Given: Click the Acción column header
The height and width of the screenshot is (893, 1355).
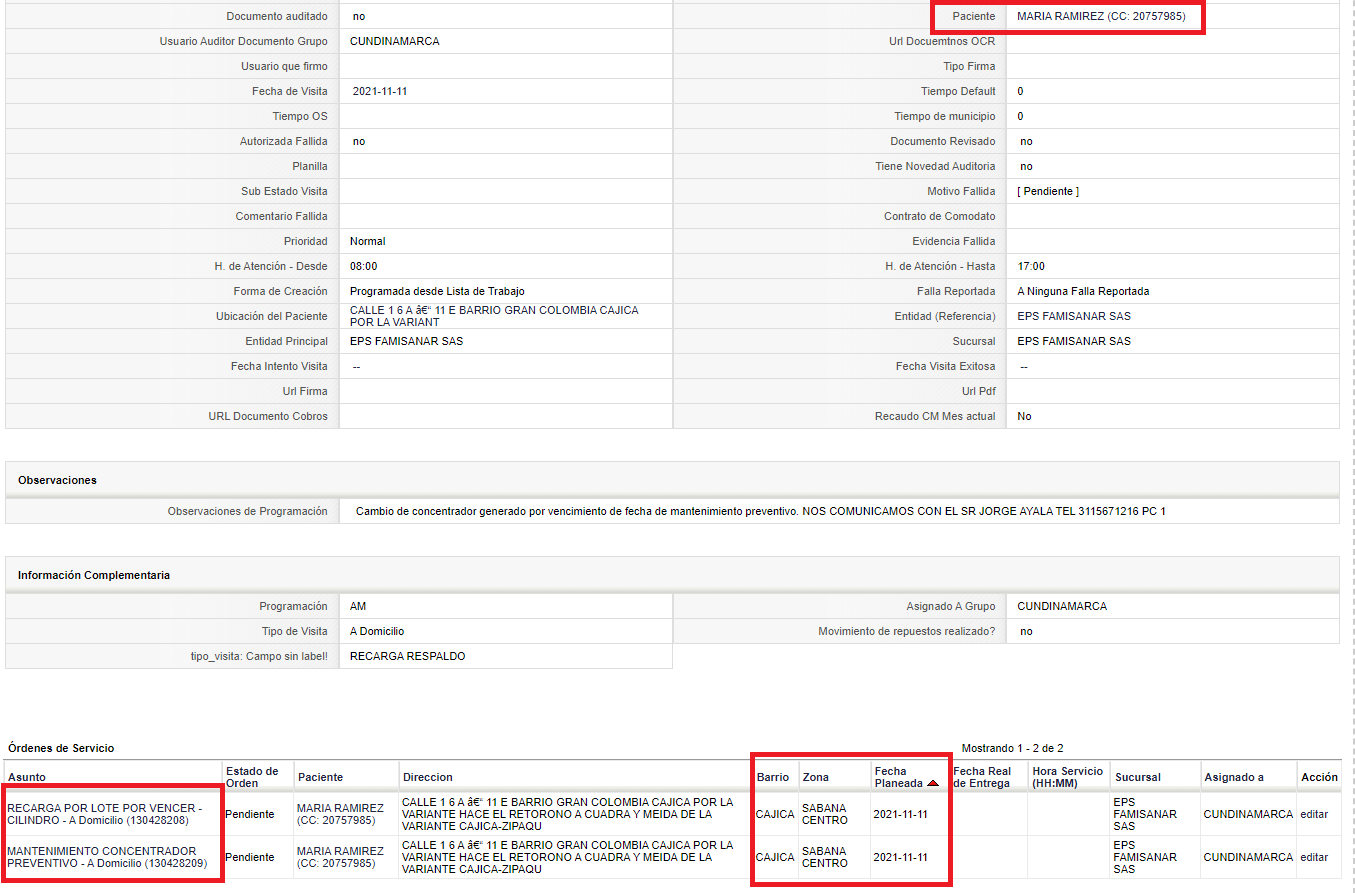Looking at the screenshot, I should point(1319,777).
